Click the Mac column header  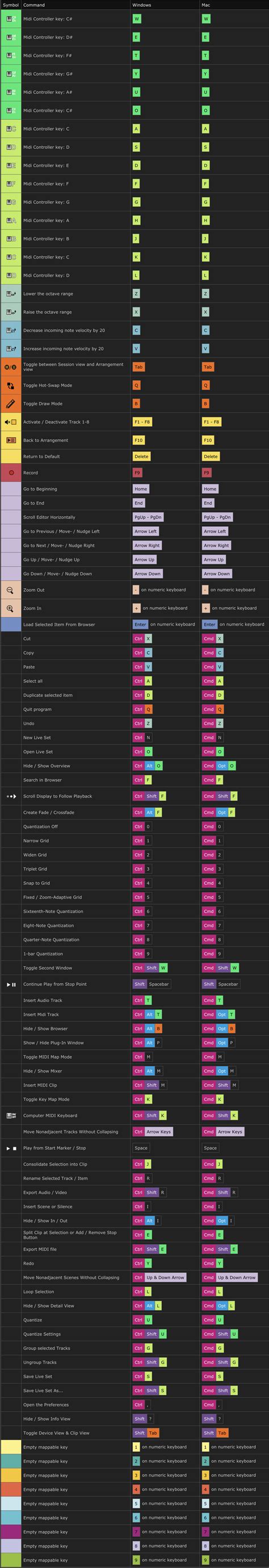click(207, 5)
